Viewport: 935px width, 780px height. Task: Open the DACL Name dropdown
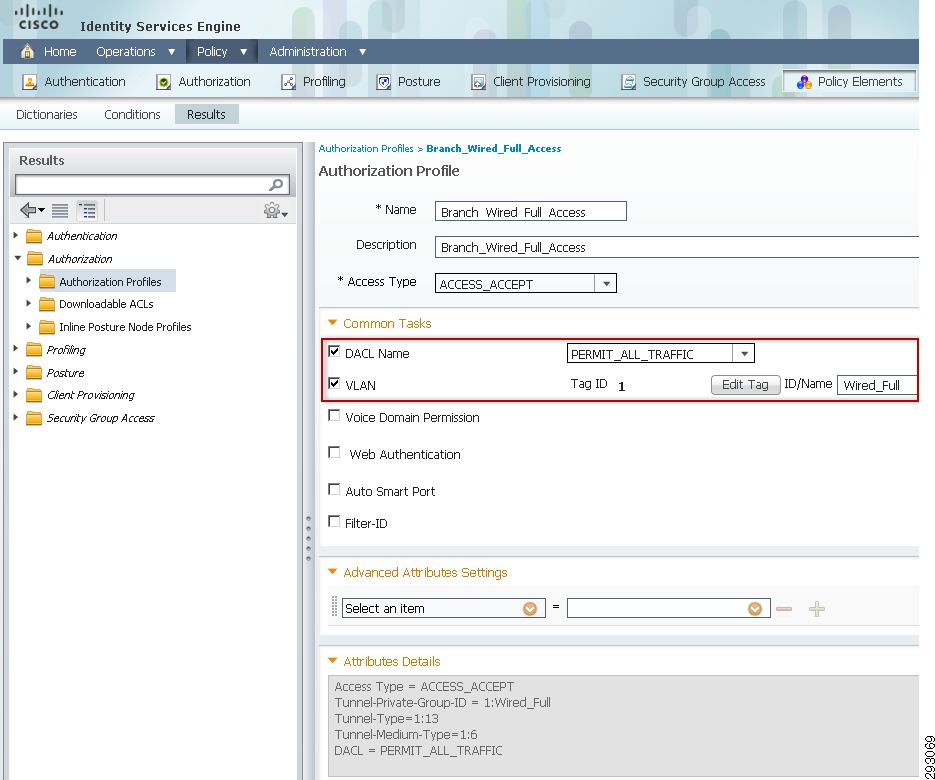point(744,354)
